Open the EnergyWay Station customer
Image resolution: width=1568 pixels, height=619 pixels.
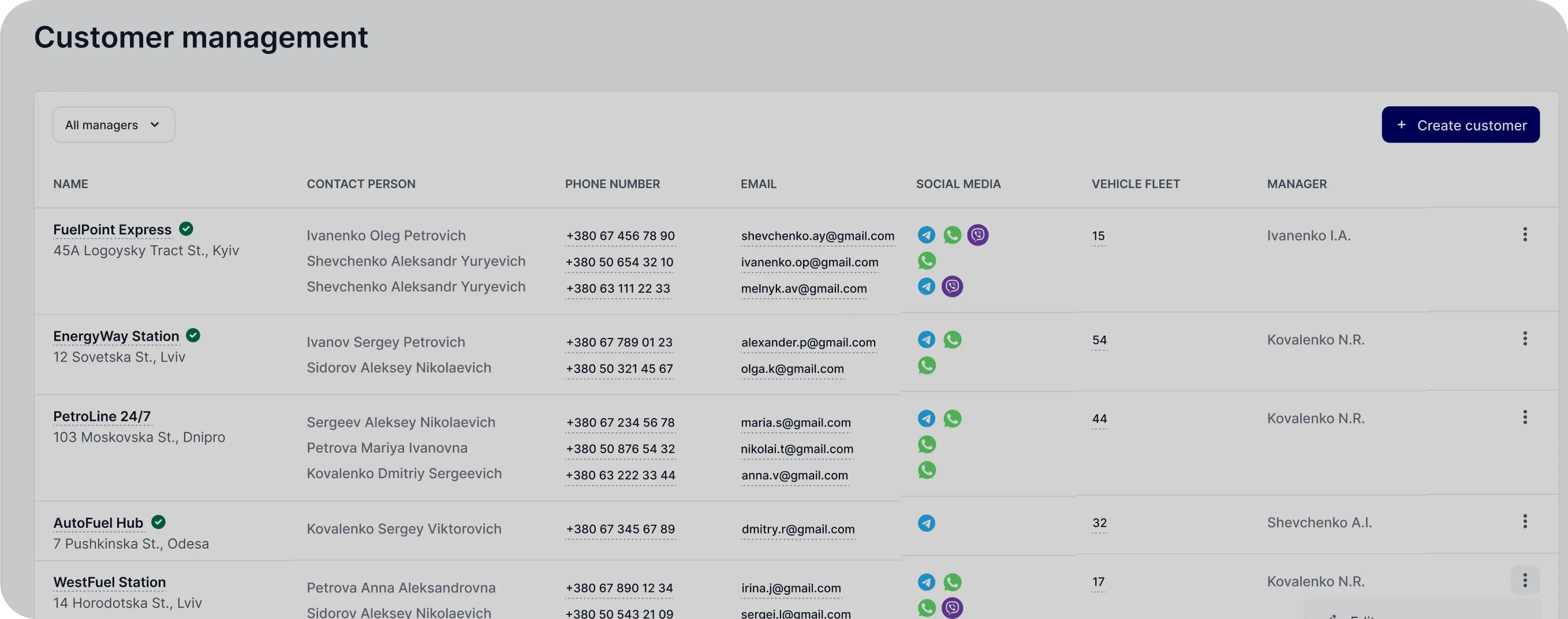tap(116, 336)
